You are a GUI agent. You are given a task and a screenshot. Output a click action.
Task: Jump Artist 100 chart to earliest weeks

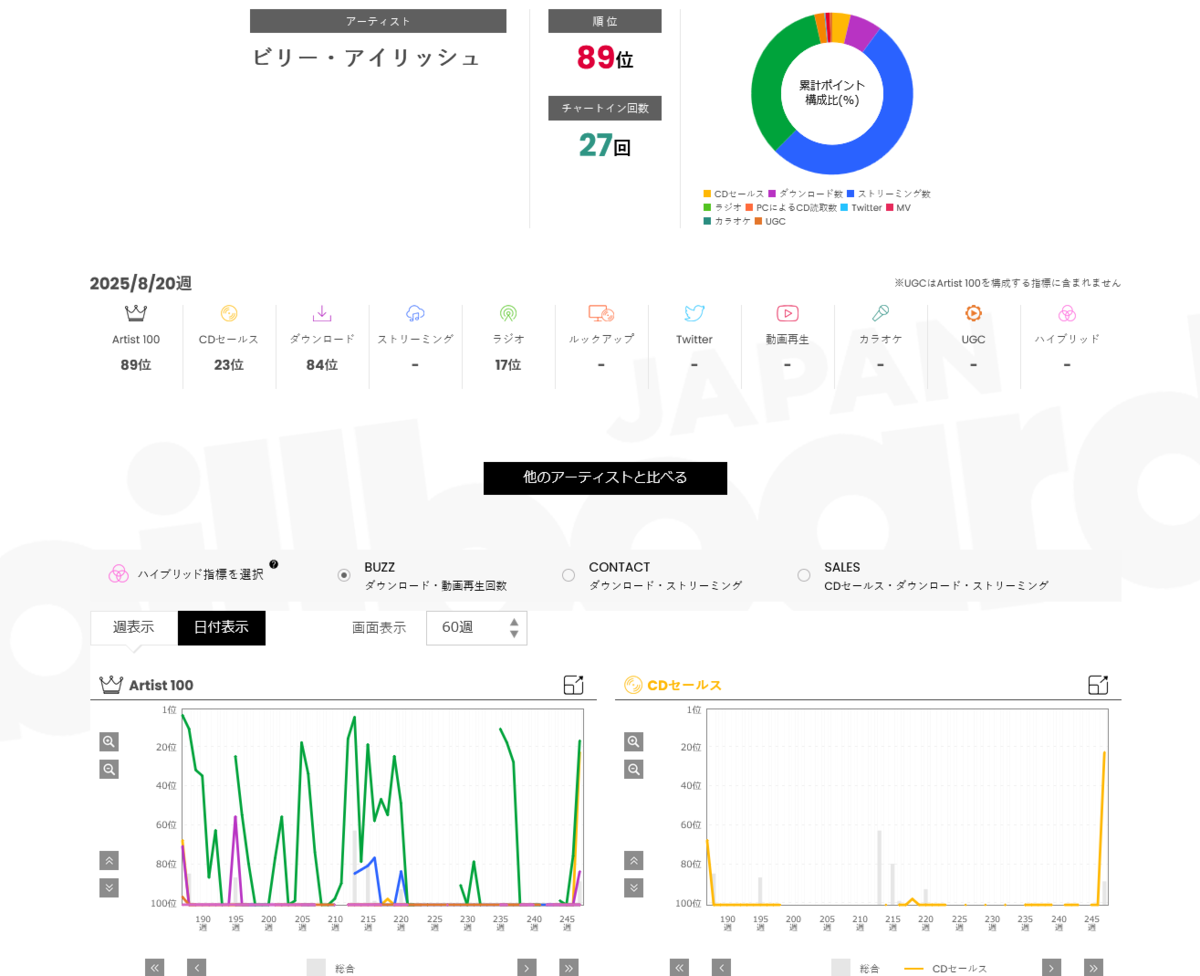pyautogui.click(x=154, y=968)
